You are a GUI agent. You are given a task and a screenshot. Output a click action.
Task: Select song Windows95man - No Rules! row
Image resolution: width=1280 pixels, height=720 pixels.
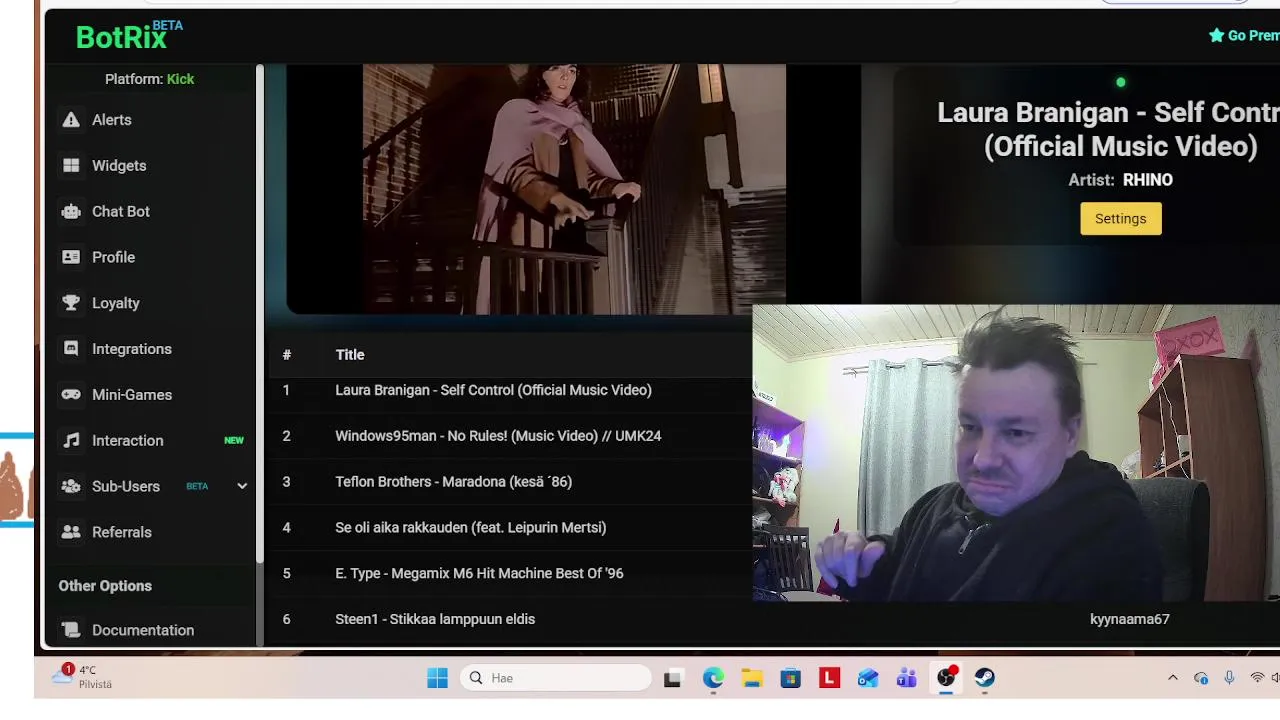510,436
